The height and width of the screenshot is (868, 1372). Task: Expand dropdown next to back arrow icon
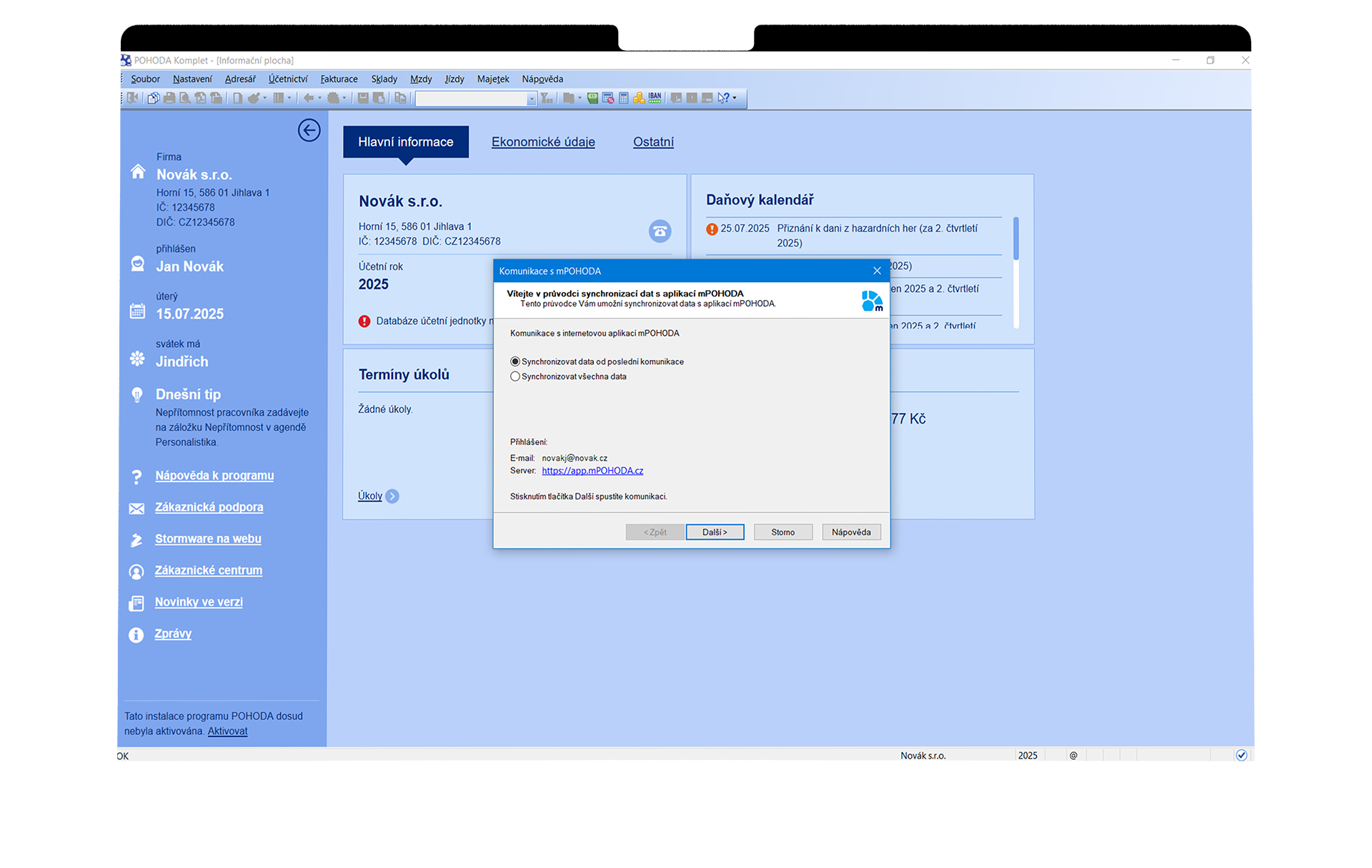tap(319, 98)
